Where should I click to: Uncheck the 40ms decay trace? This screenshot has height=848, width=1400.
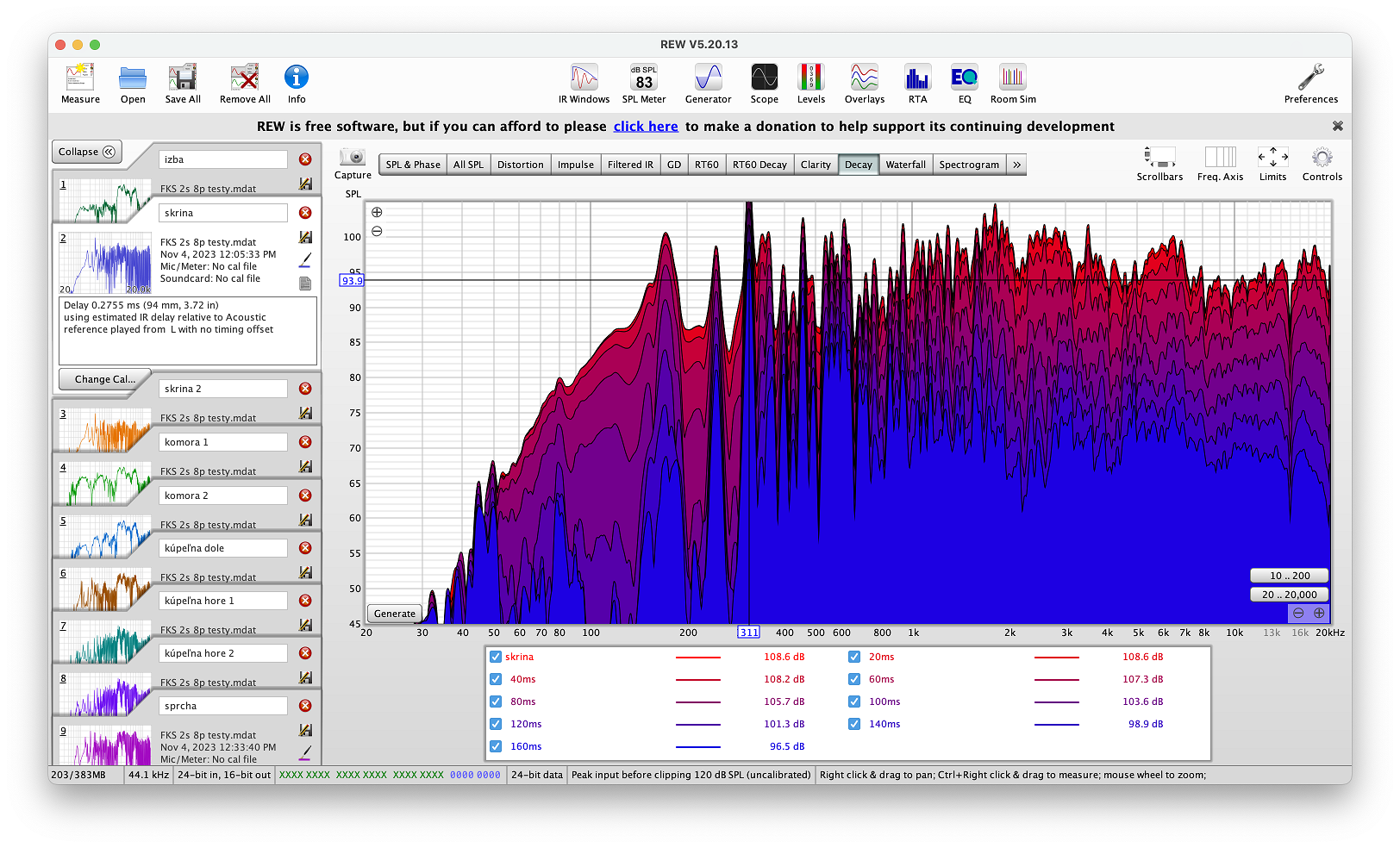coord(496,679)
